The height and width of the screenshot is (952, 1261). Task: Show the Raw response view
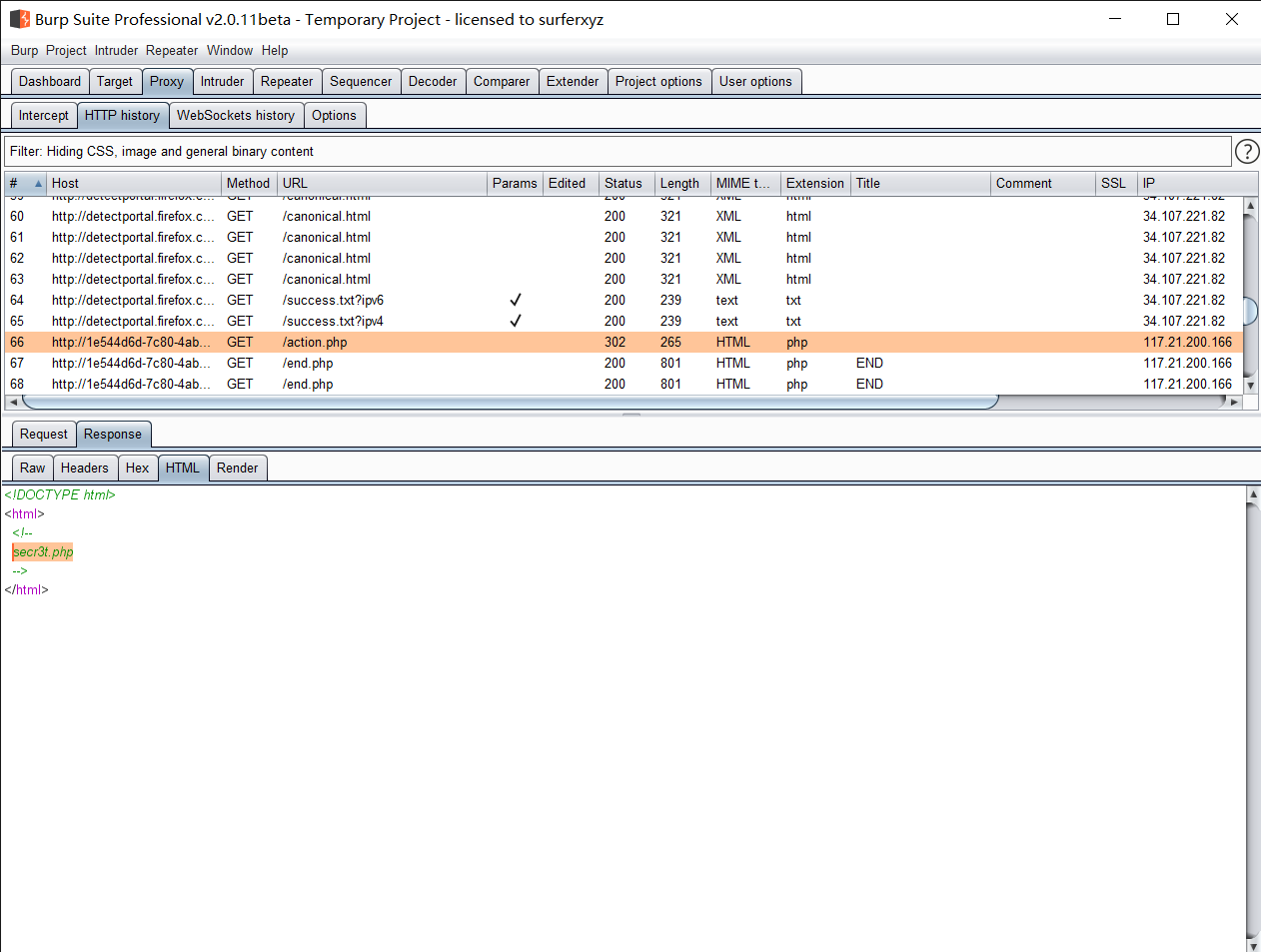pos(32,468)
